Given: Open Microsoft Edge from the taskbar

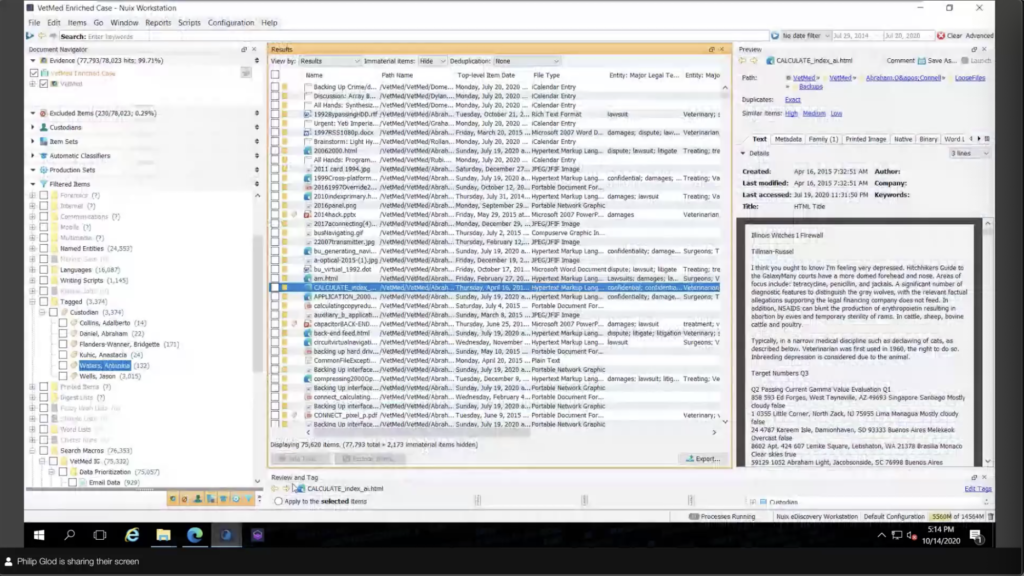Looking at the screenshot, I should (195, 535).
